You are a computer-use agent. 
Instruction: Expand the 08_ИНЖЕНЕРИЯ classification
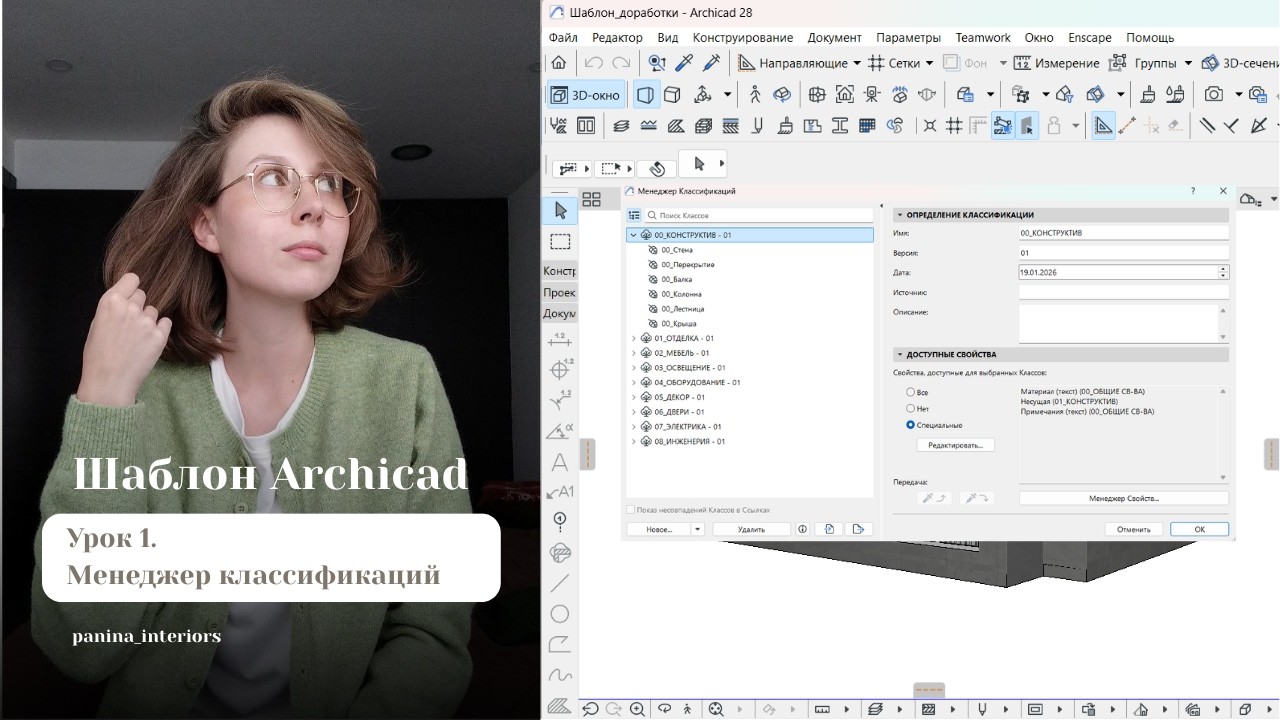[x=633, y=441]
